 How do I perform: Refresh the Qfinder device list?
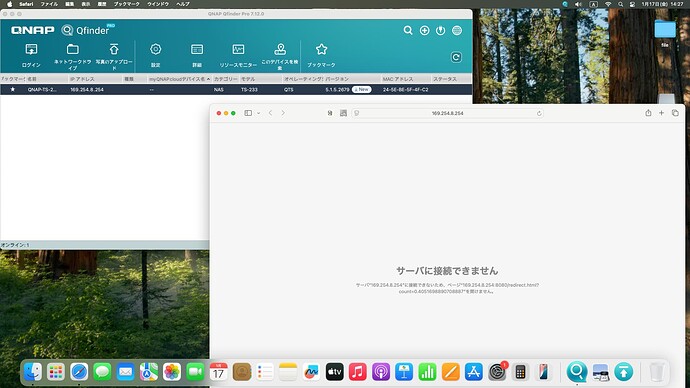click(x=456, y=57)
